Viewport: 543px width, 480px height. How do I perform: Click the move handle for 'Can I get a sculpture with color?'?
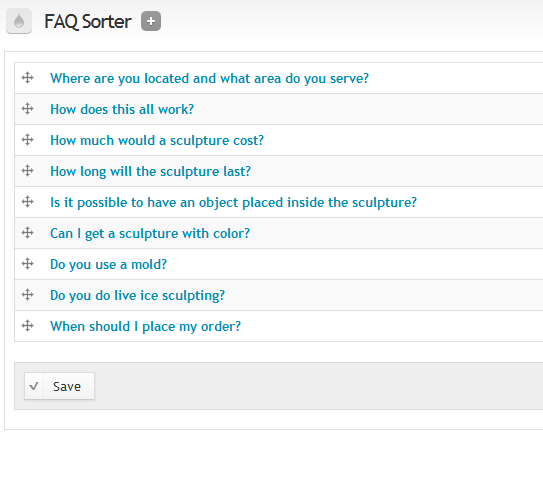pyautogui.click(x=27, y=233)
